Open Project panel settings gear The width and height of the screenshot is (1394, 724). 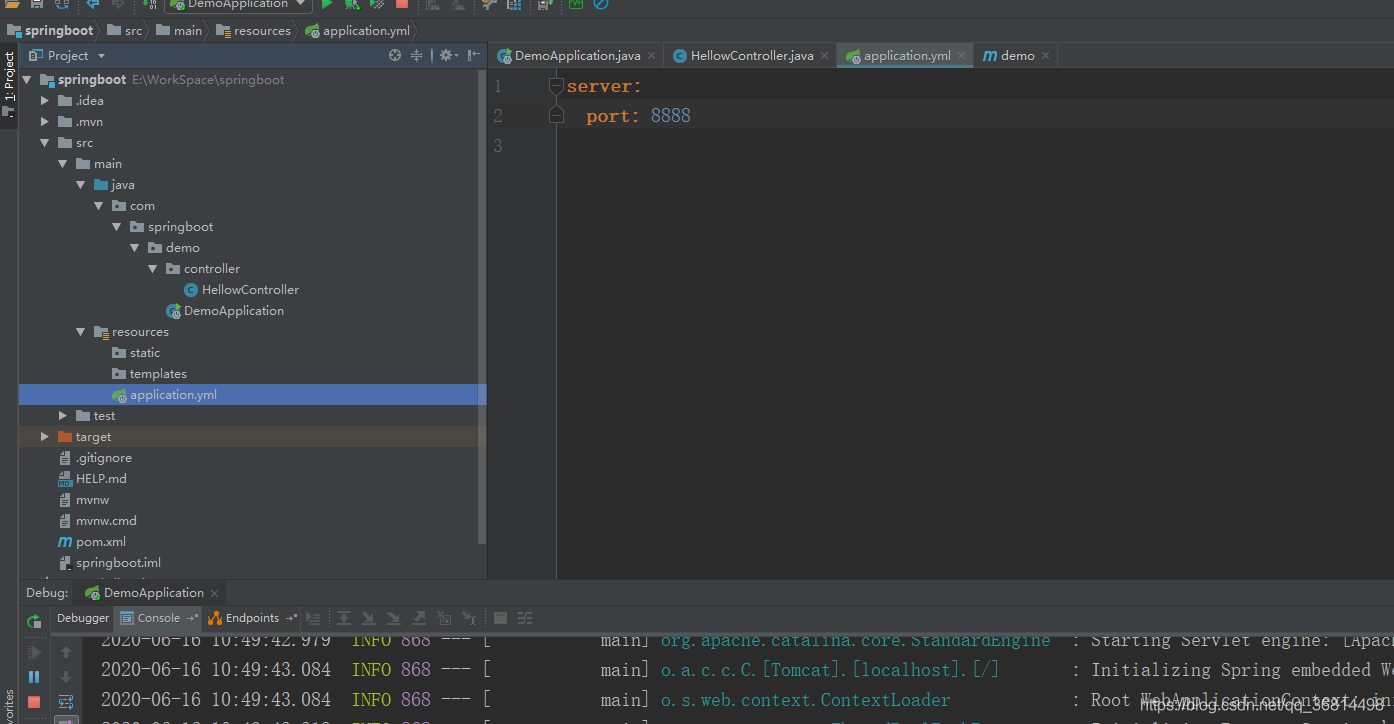click(448, 56)
